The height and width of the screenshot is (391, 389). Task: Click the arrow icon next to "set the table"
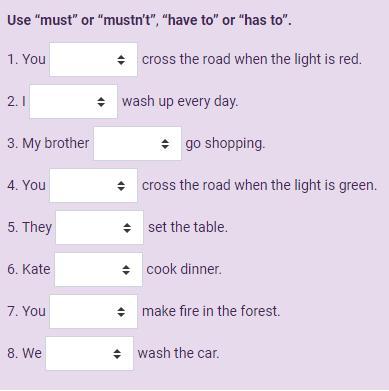pos(127,228)
